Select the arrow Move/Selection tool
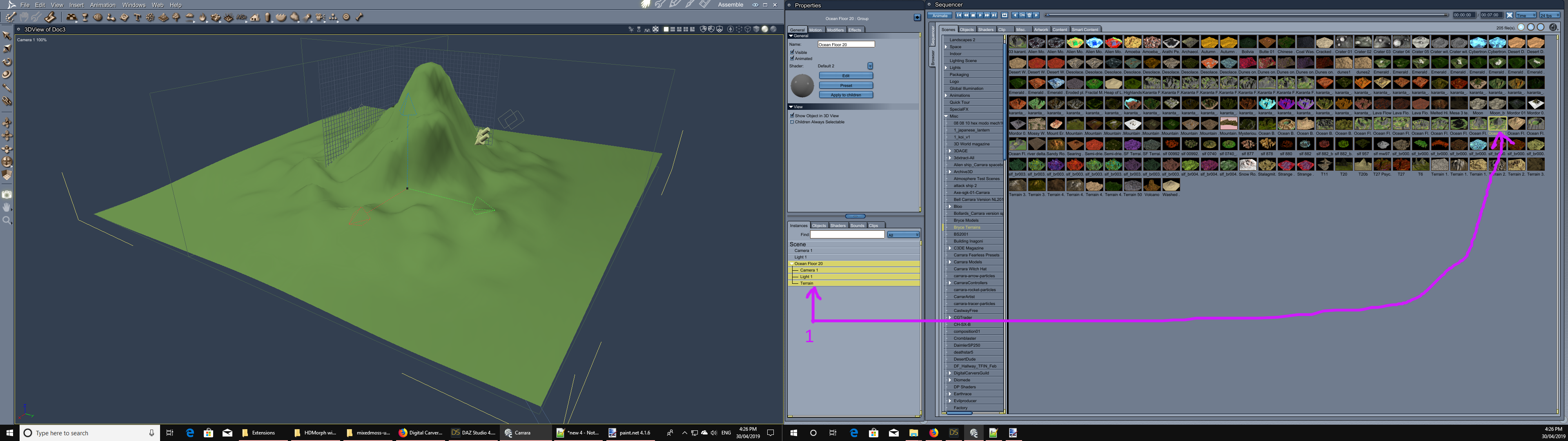The height and width of the screenshot is (441, 1568). [x=7, y=36]
